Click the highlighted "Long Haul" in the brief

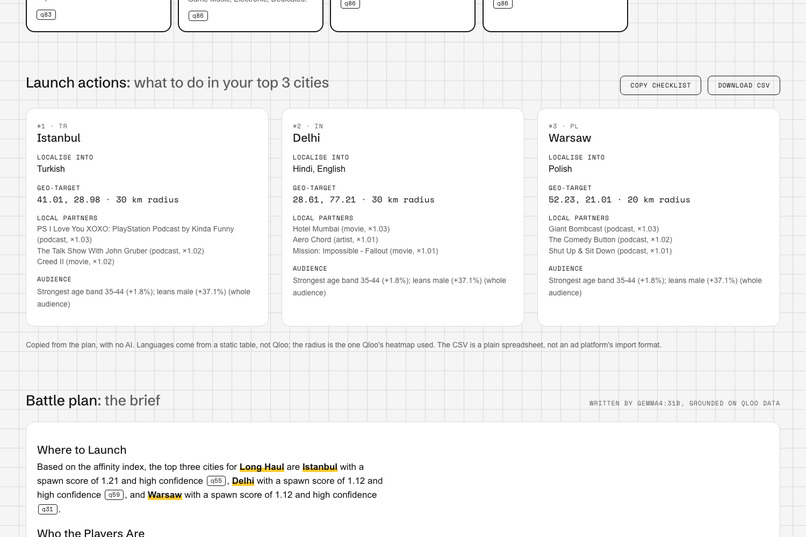(262, 467)
